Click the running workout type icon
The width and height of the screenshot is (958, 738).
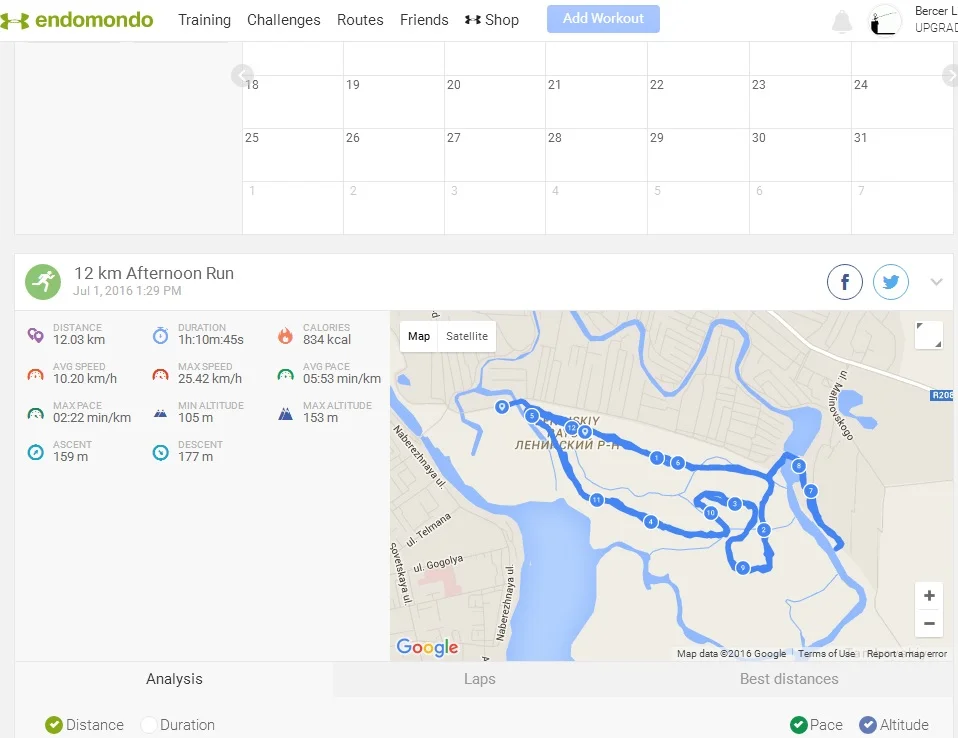click(43, 282)
